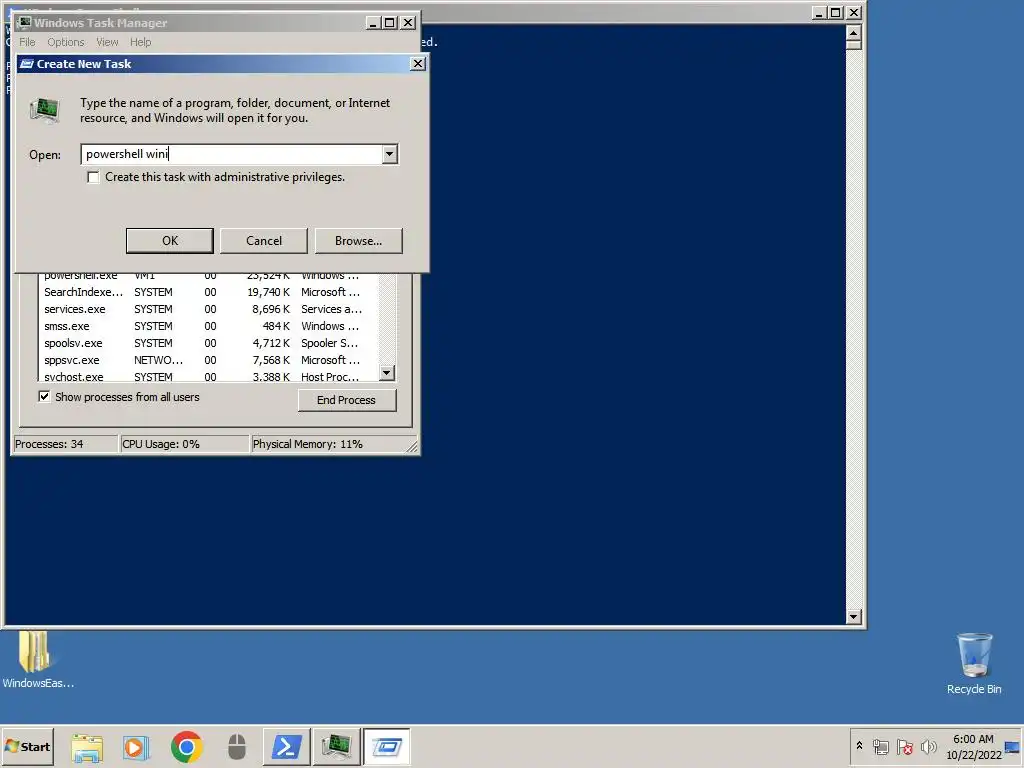Open the Start menu
The height and width of the screenshot is (768, 1024).
(x=27, y=746)
